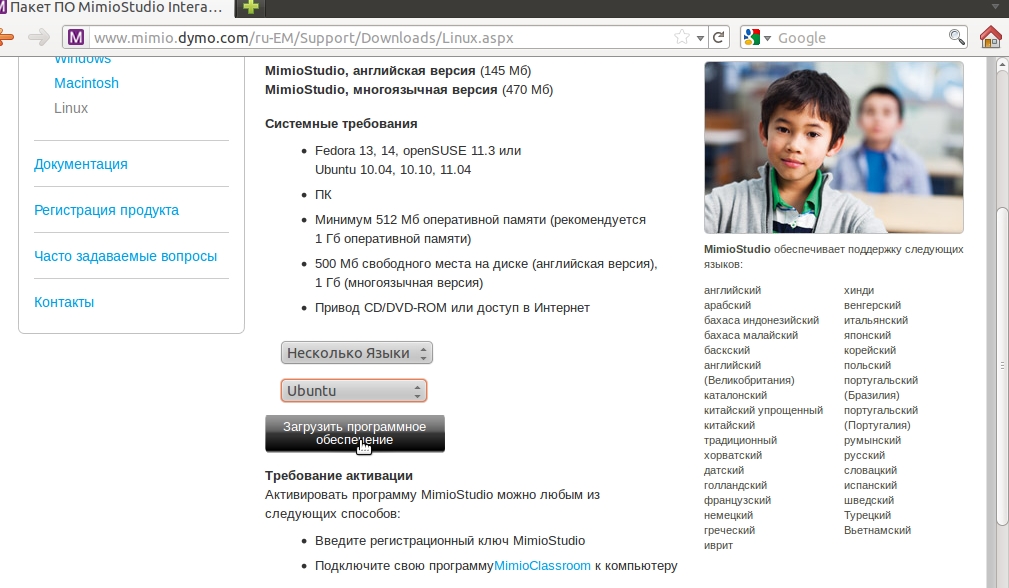Click русский in the language list
Viewport: 1009px width, 588px height.
coord(864,455)
